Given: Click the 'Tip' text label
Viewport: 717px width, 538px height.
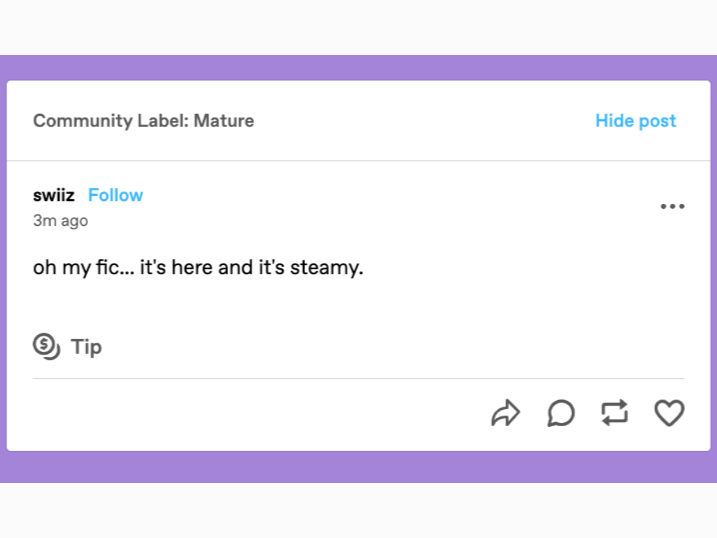Looking at the screenshot, I should [x=86, y=347].
